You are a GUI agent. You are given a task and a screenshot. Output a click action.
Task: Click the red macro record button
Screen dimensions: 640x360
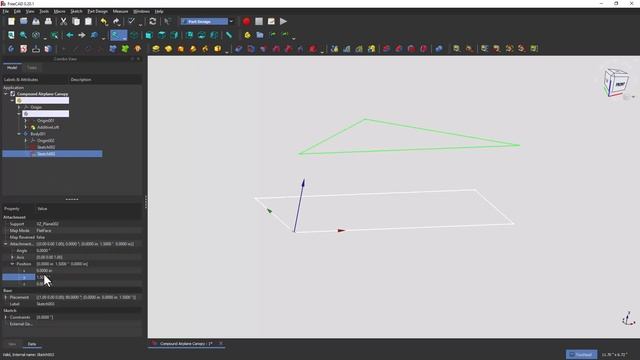pos(246,21)
